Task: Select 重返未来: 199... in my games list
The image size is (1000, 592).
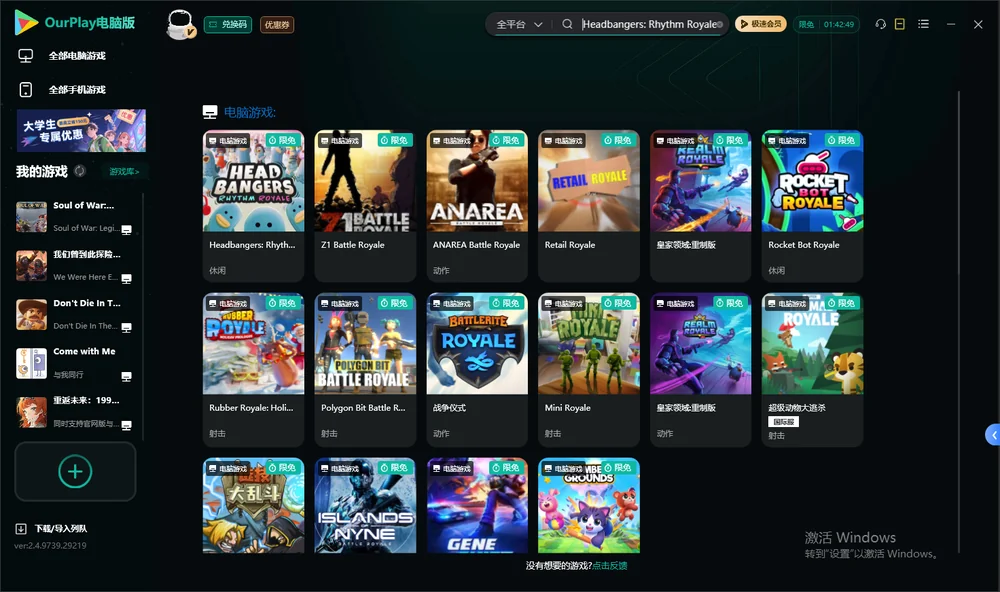Action: pos(75,413)
